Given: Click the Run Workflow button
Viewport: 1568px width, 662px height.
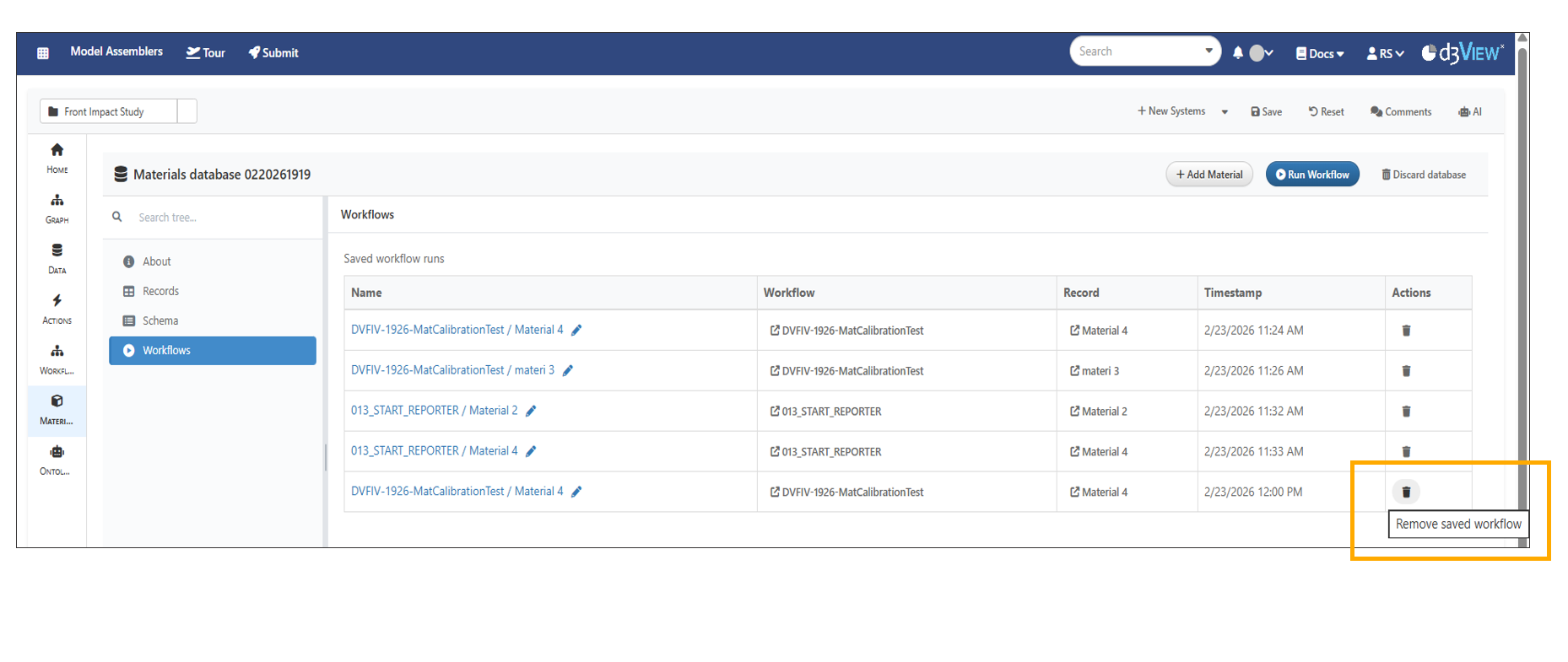Looking at the screenshot, I should click(1311, 175).
